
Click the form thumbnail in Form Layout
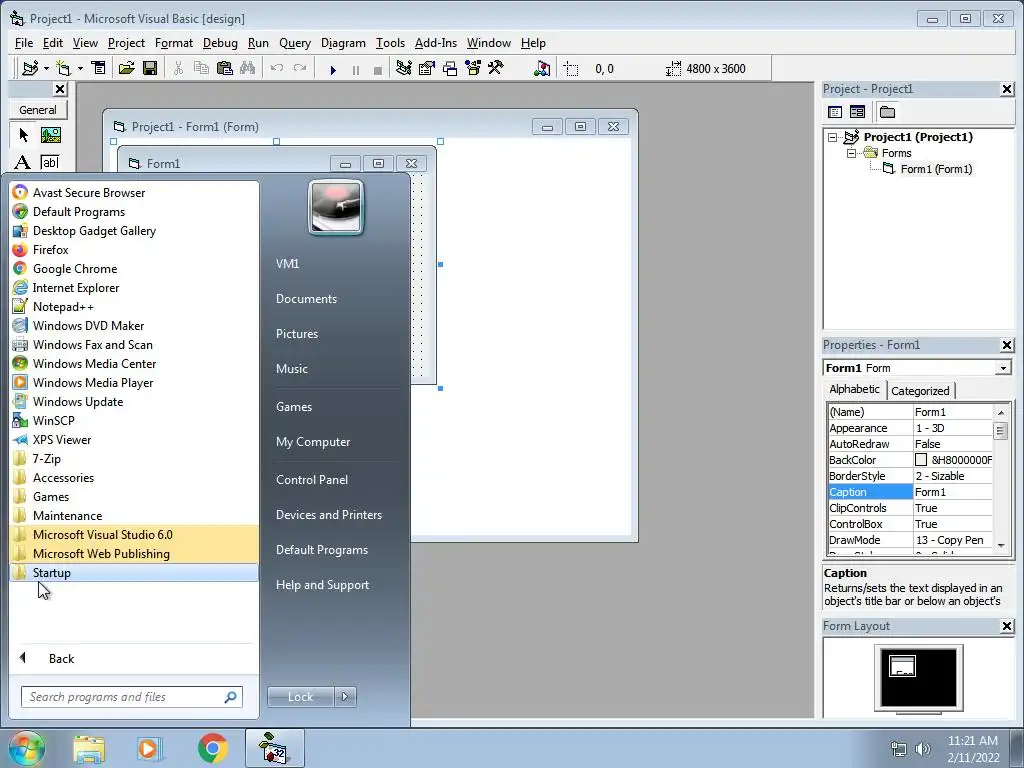(x=902, y=666)
